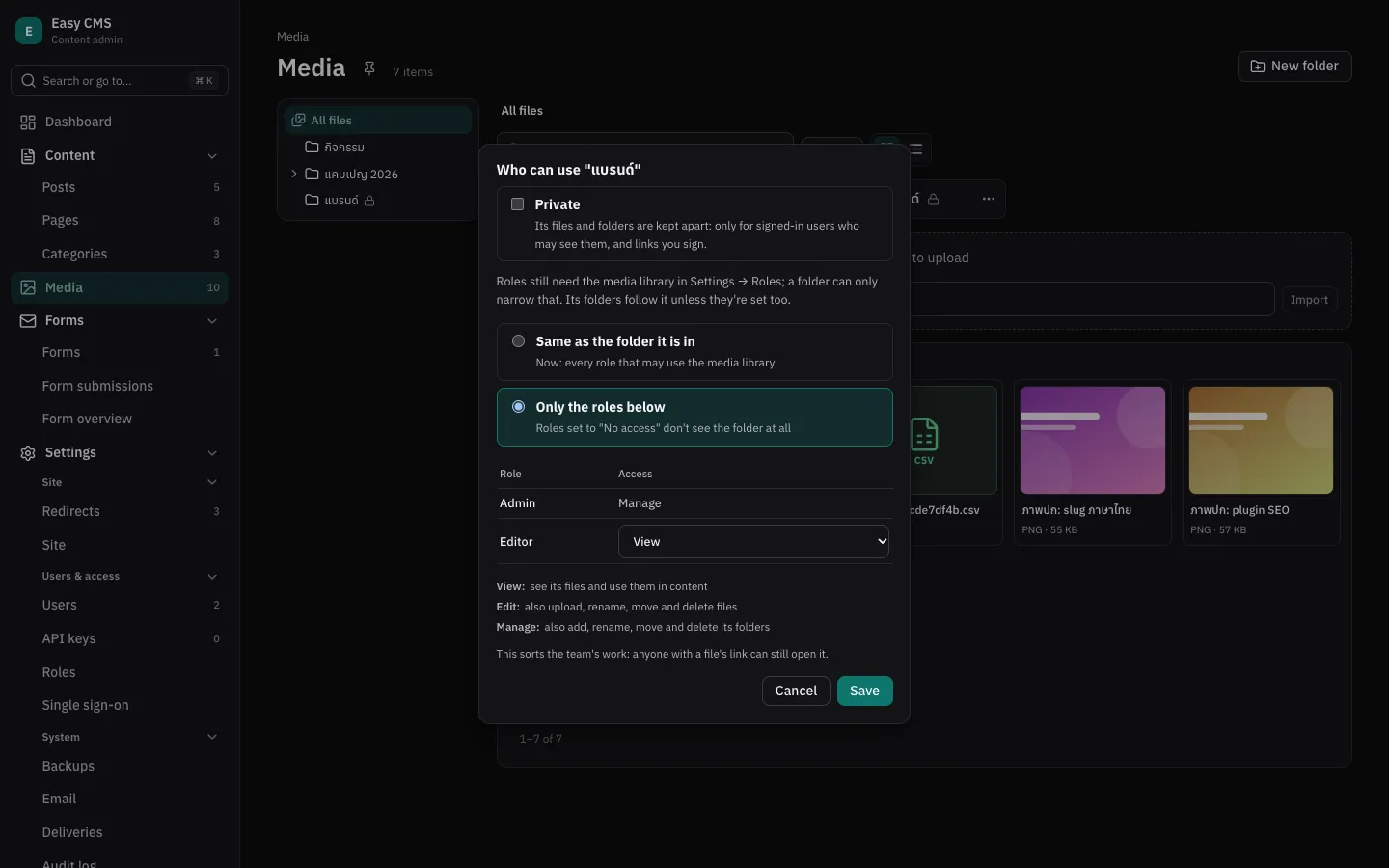Collapse the Site group chevron
The width and height of the screenshot is (1389, 868).
click(212, 482)
